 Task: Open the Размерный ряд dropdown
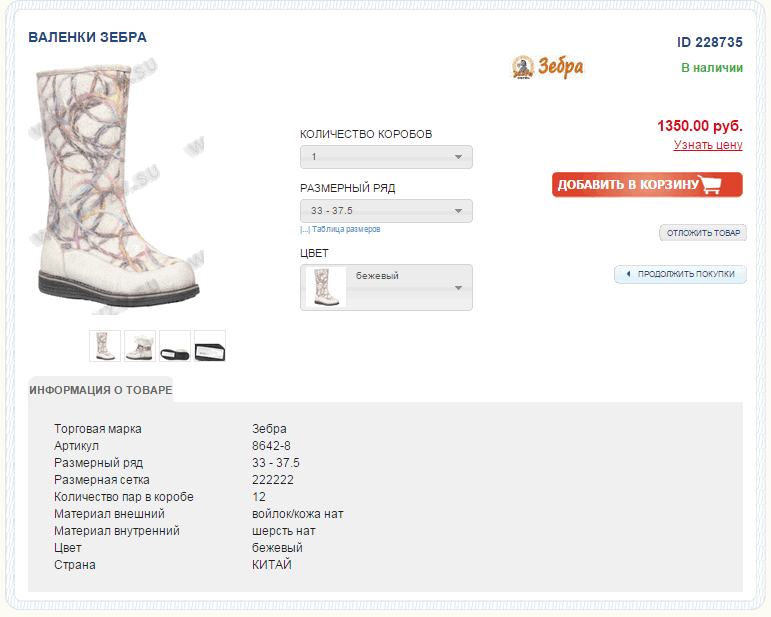[386, 211]
